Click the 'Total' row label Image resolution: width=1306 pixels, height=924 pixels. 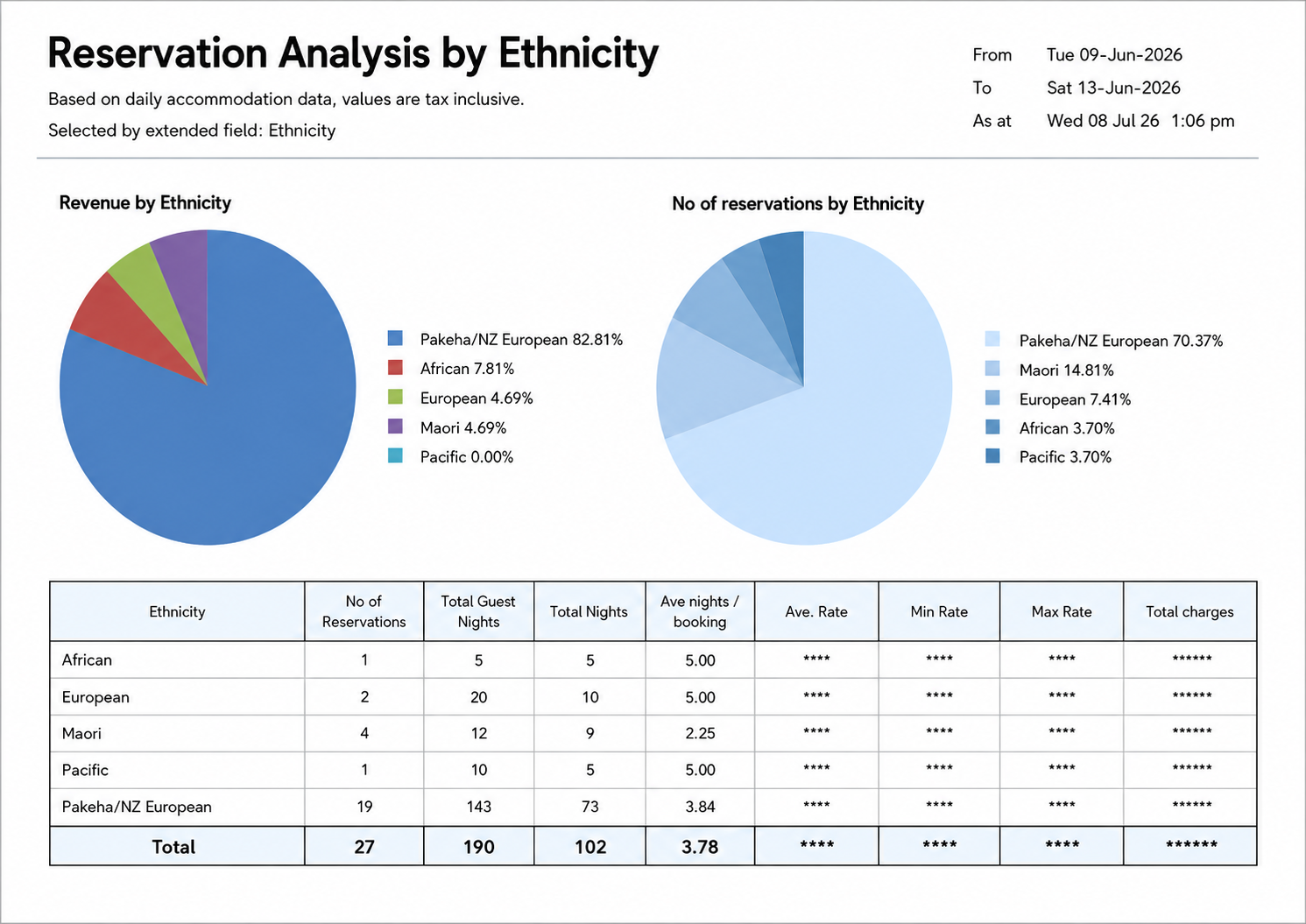point(173,847)
